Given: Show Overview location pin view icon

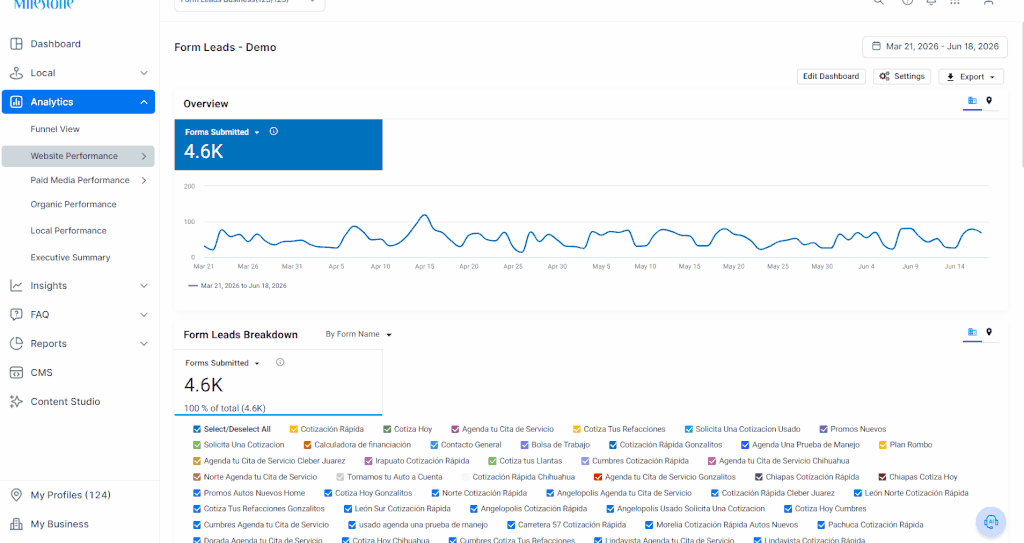Looking at the screenshot, I should click(x=989, y=101).
